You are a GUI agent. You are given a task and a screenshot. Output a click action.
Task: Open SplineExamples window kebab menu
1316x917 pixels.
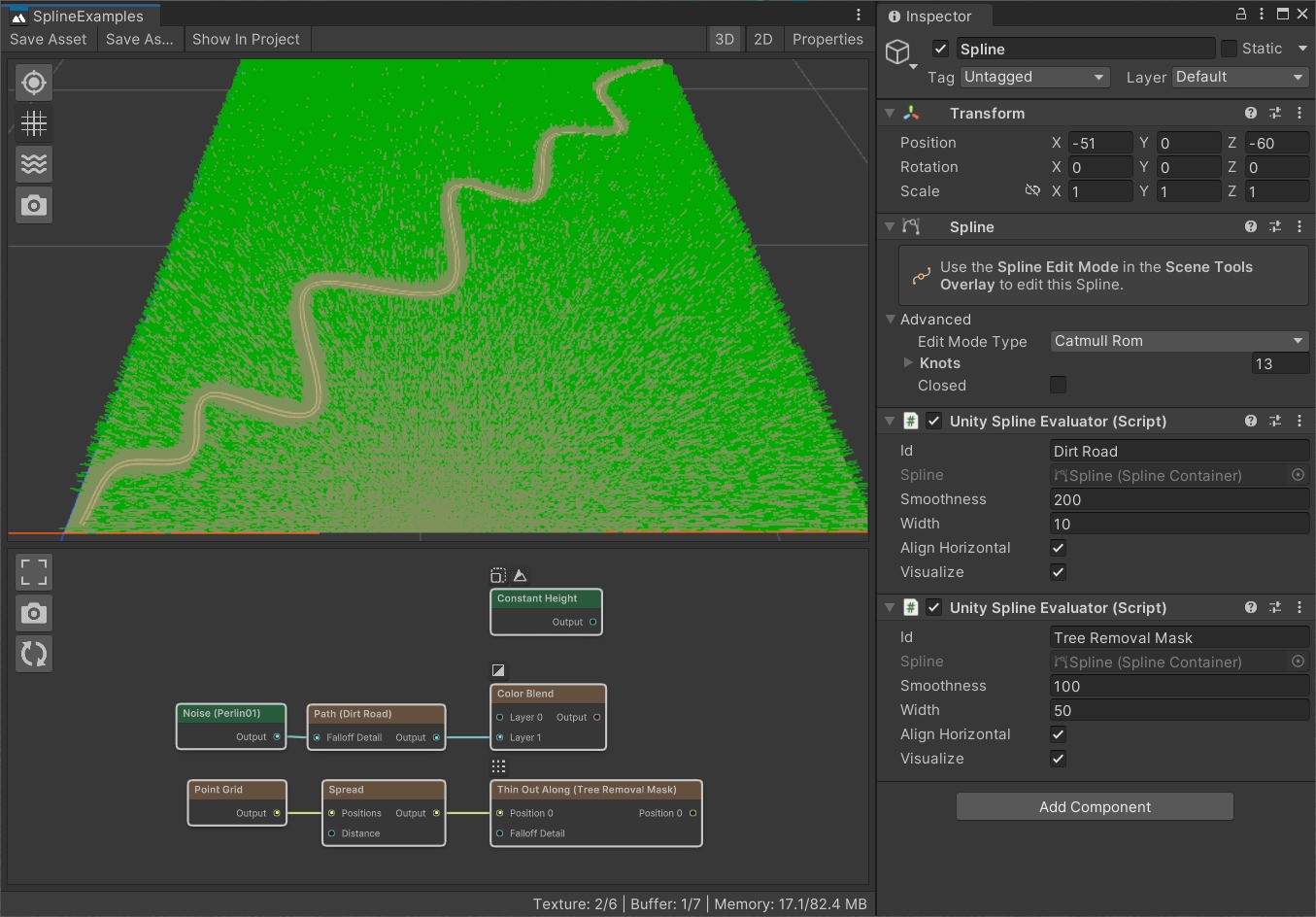click(859, 15)
